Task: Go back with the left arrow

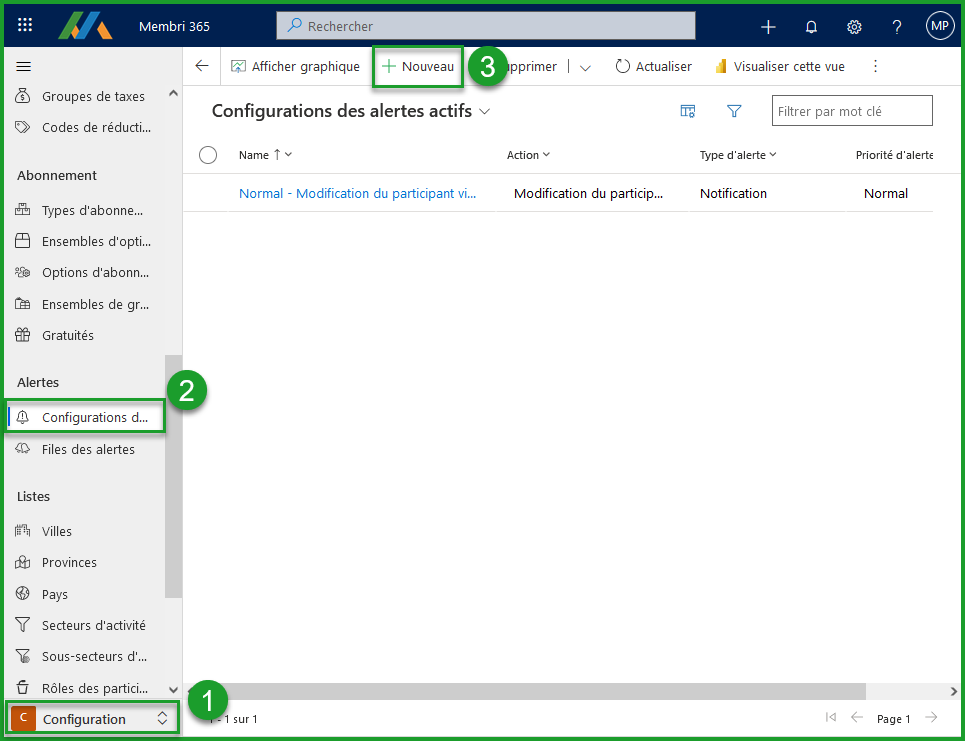Action: [202, 66]
